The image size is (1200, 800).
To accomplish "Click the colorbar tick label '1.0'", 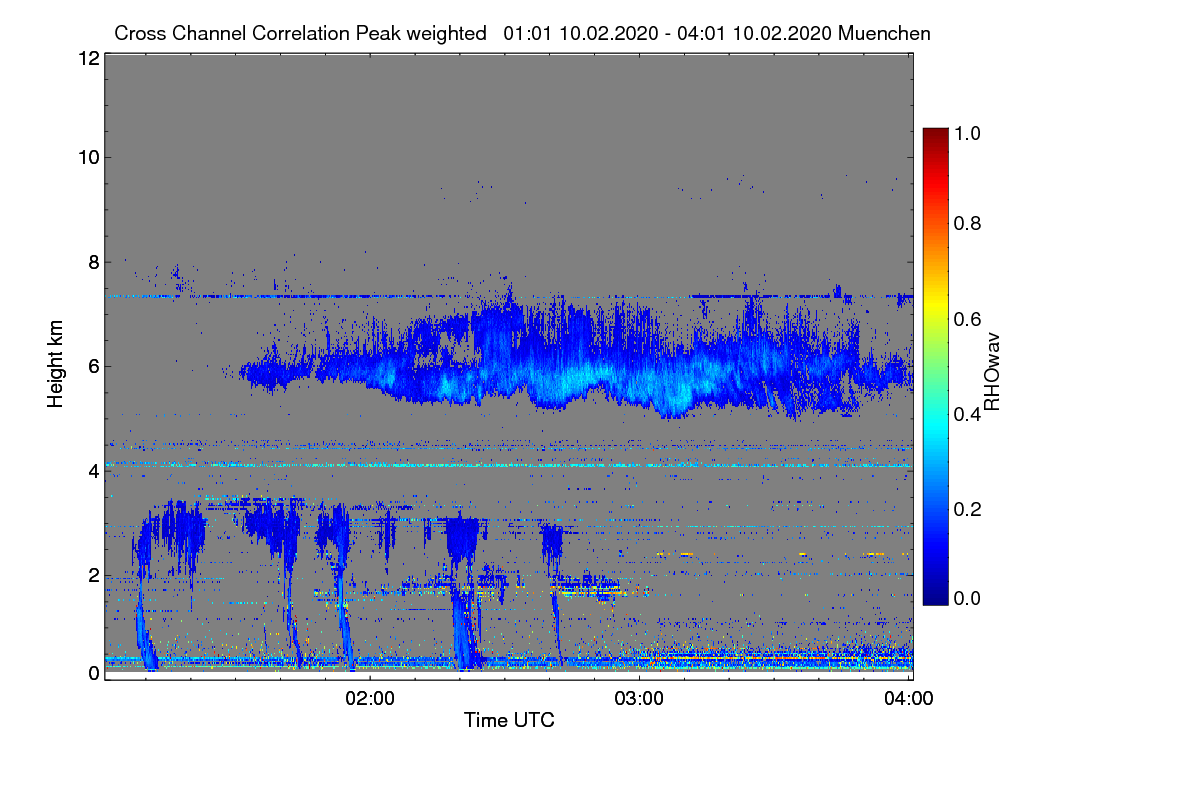I will coord(966,133).
